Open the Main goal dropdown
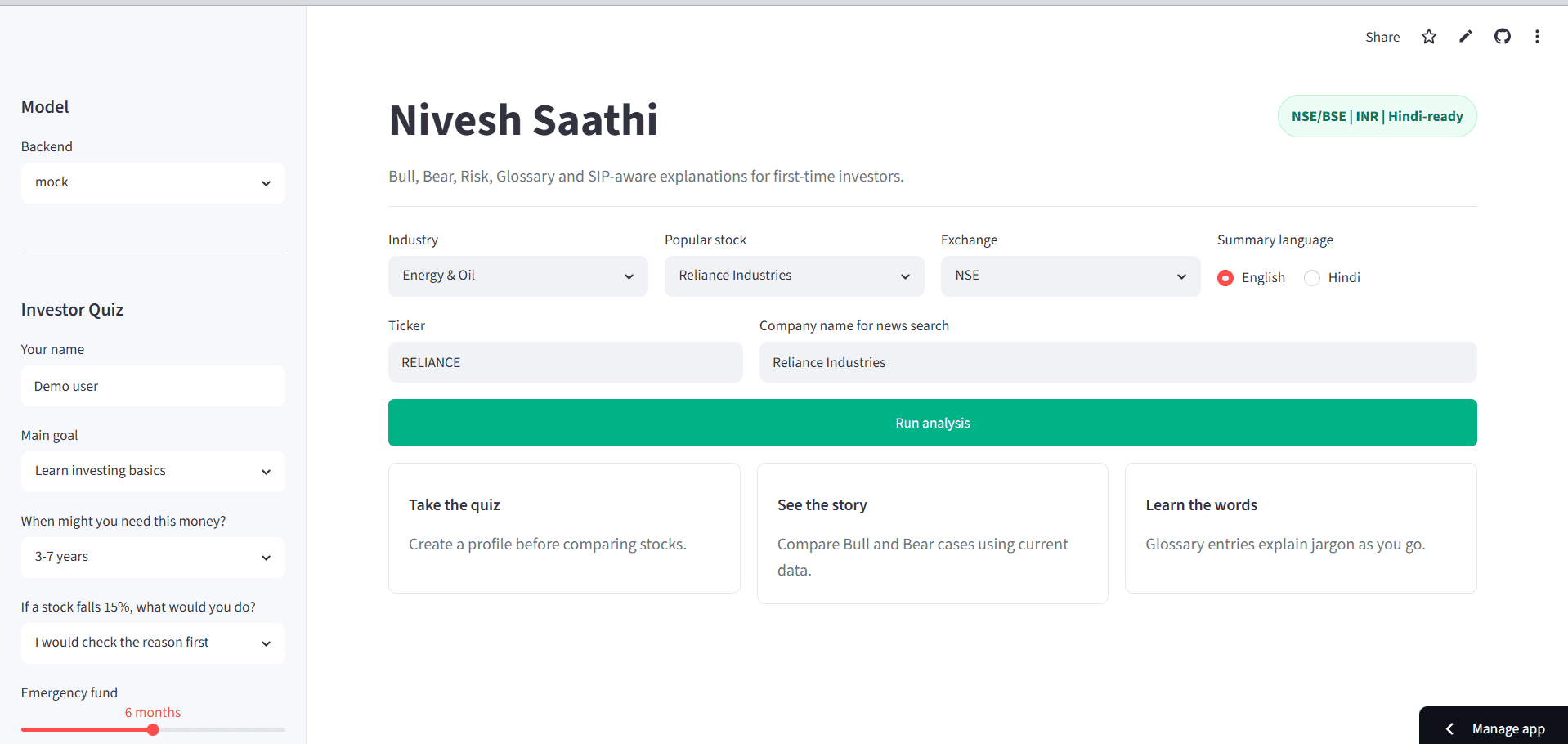Image resolution: width=1568 pixels, height=744 pixels. pos(153,471)
